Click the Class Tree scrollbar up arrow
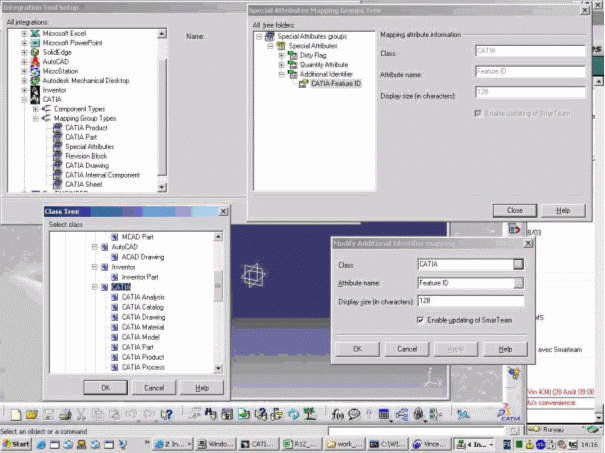 click(x=218, y=237)
